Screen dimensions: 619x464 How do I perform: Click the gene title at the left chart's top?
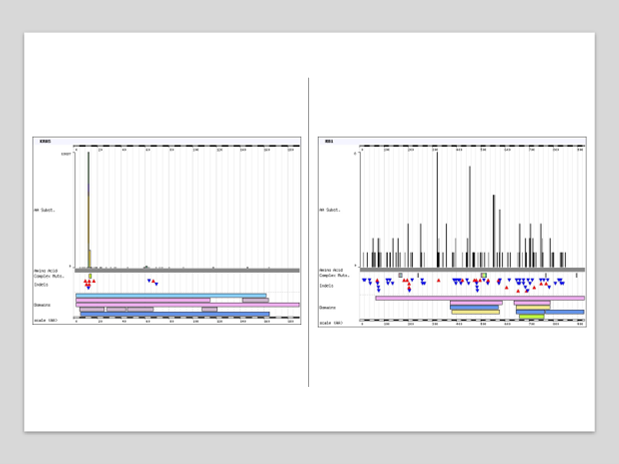click(x=45, y=141)
